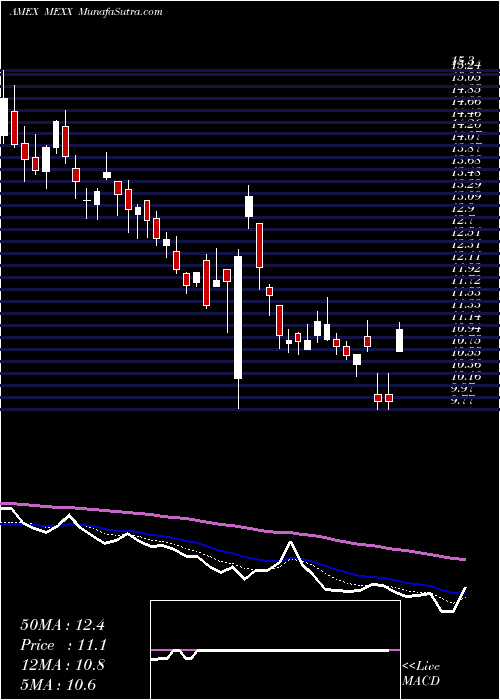This screenshot has width=500, height=700.
Task: Click the '11.92' price axis label
Action: point(466,269)
